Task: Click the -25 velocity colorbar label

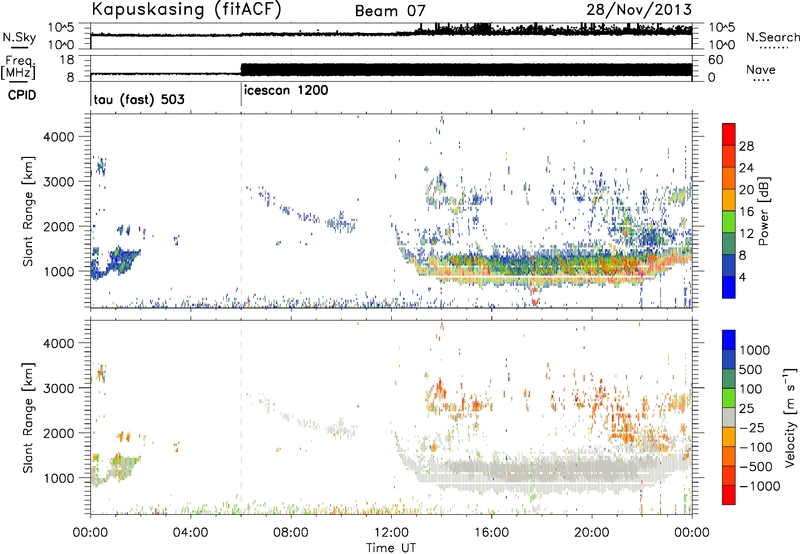Action: 750,428
